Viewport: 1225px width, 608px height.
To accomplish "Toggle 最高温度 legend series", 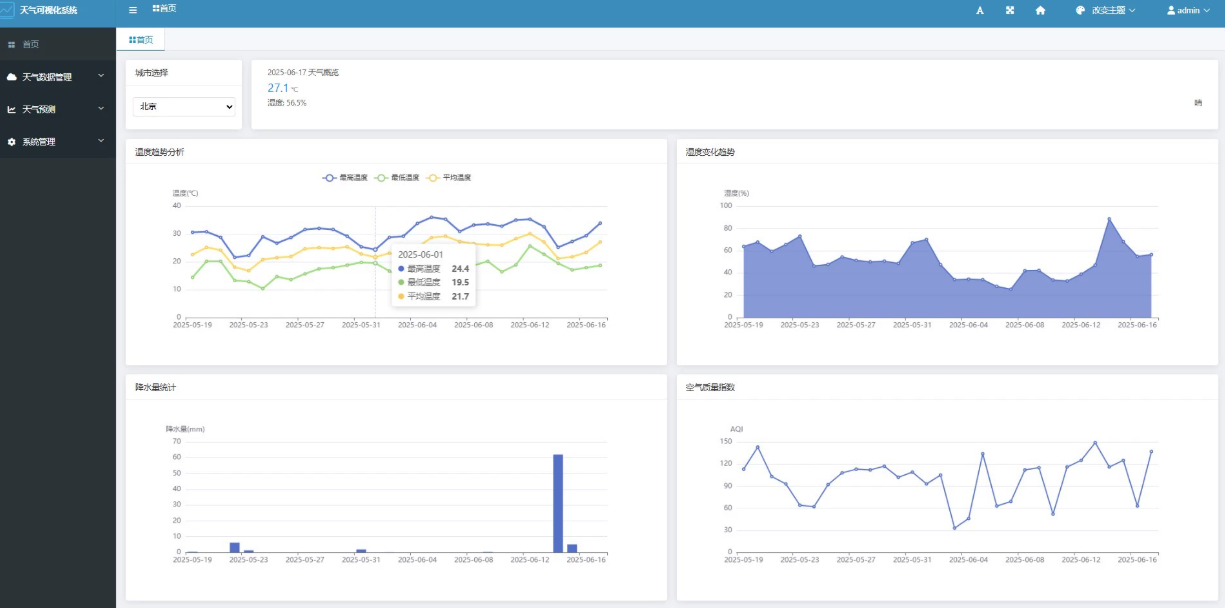I will 345,177.
